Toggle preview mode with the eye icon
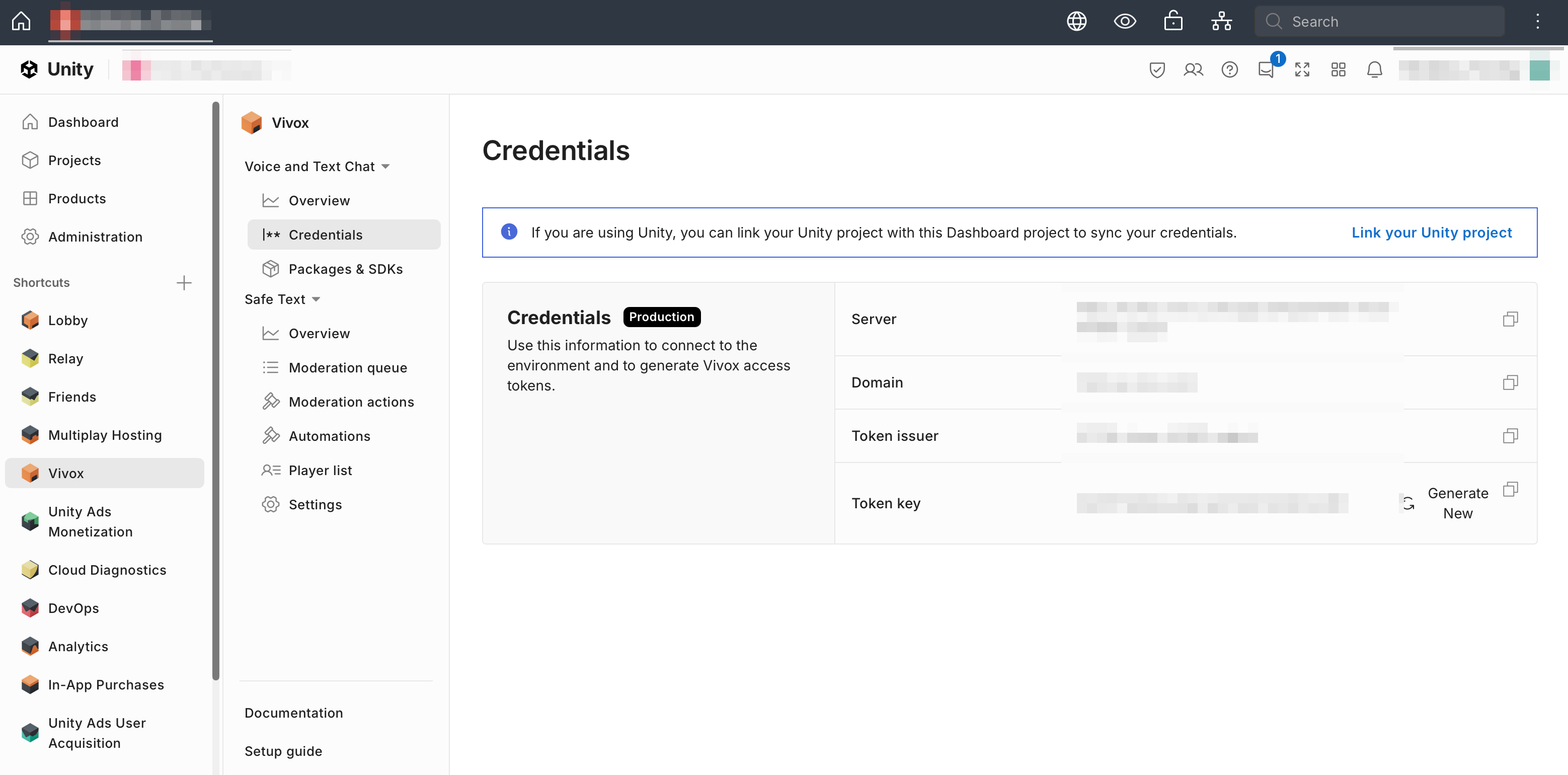Screen dimensions: 1568x775 coord(1125,21)
